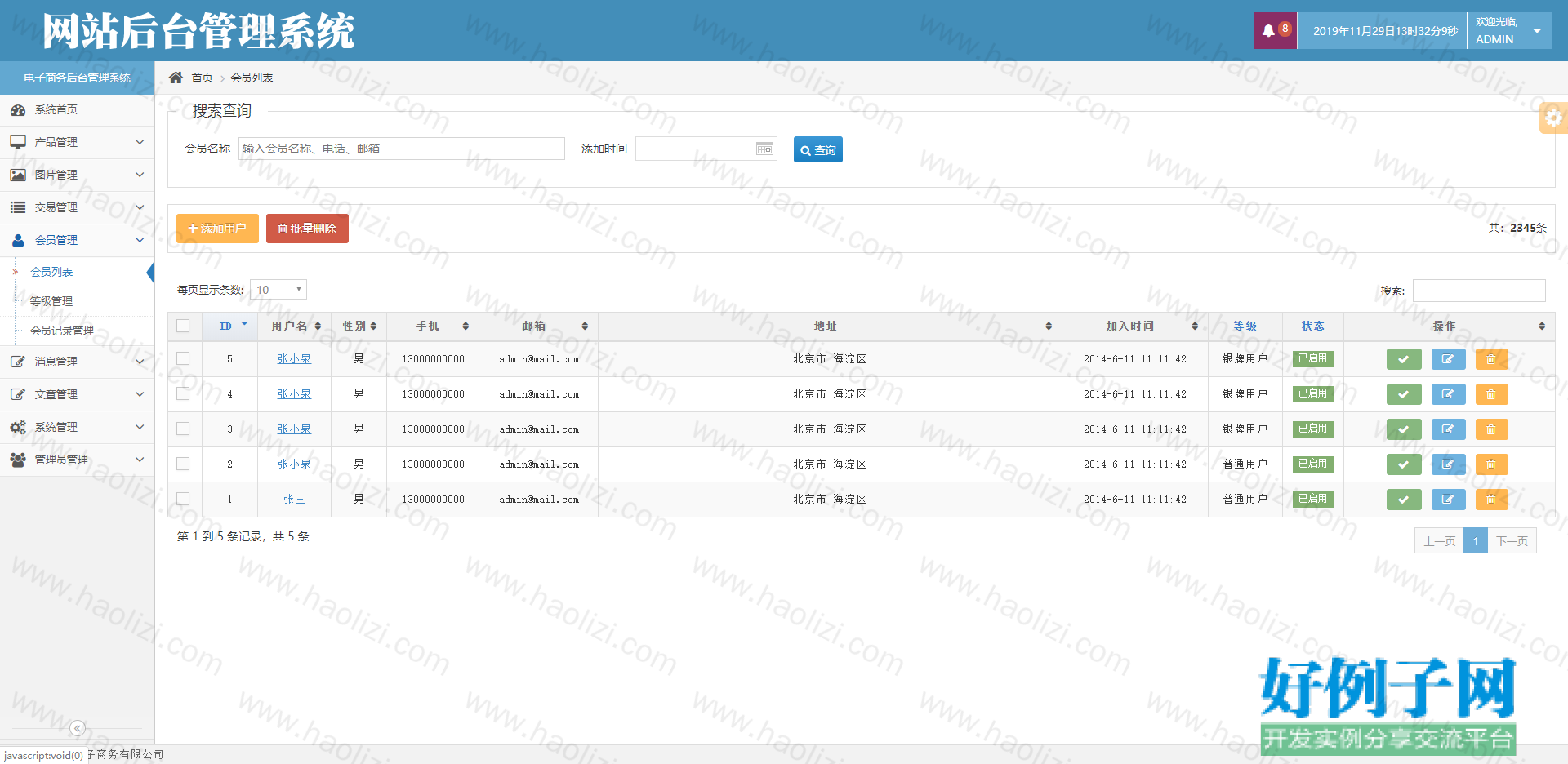The height and width of the screenshot is (764, 1568).
Task: Delete the member in row ID 2
Action: pyautogui.click(x=1491, y=464)
